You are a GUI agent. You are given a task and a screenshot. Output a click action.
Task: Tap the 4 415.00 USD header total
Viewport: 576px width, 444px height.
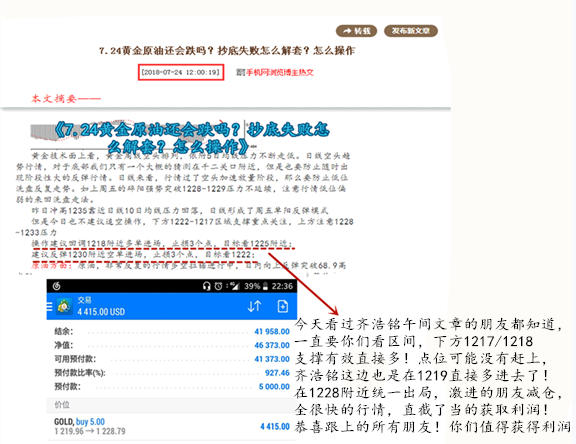[101, 312]
